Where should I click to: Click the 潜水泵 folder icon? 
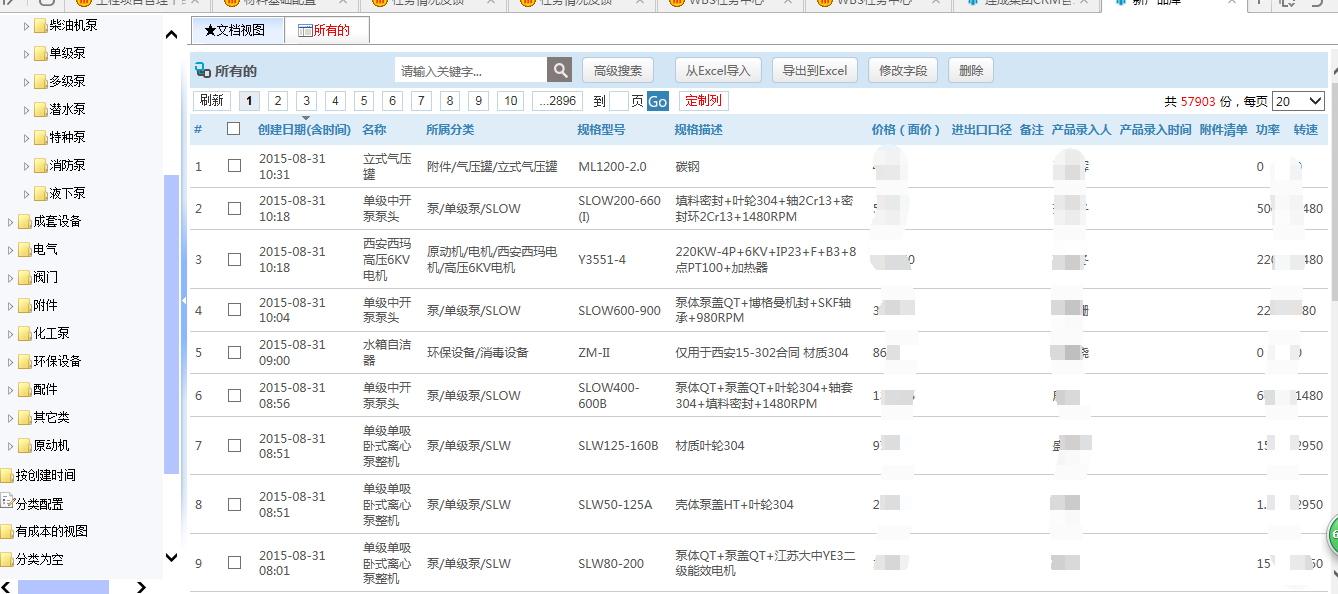40,109
